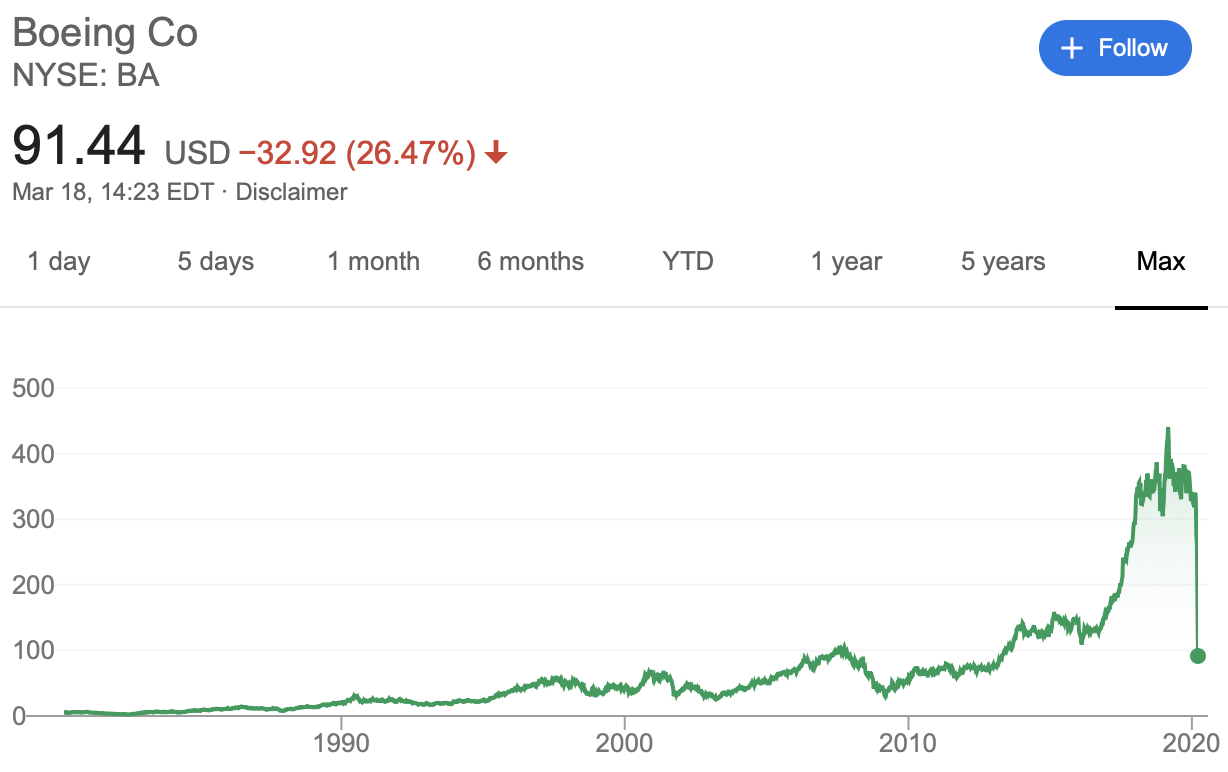Viewport: 1228px width, 772px height.
Task: Select the 5 days range tab
Action: tap(216, 262)
